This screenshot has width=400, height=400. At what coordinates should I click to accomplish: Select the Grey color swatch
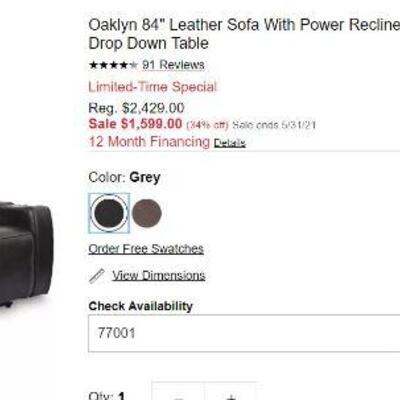click(x=109, y=213)
